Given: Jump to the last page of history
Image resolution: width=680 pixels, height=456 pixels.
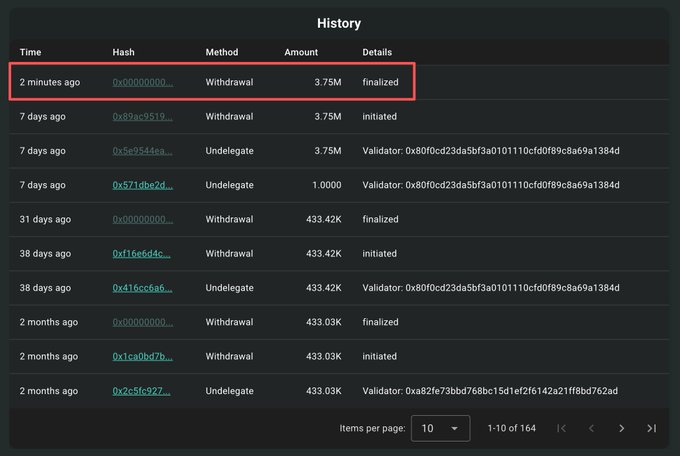Looking at the screenshot, I should 651,428.
